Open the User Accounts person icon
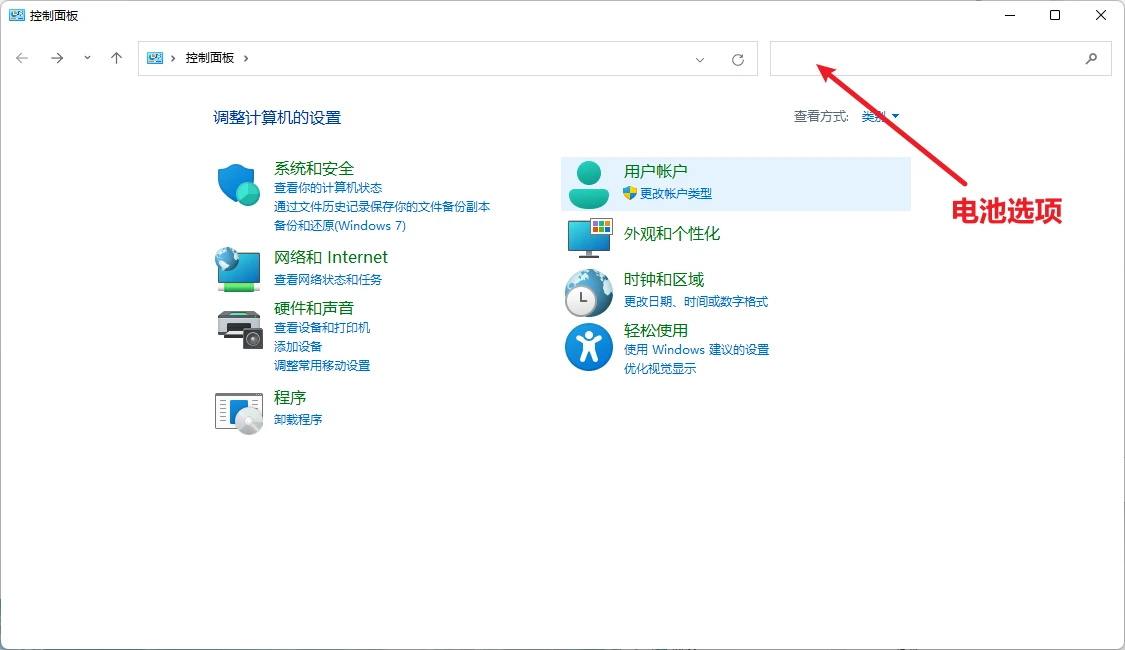The width and height of the screenshot is (1125, 650). pos(588,184)
